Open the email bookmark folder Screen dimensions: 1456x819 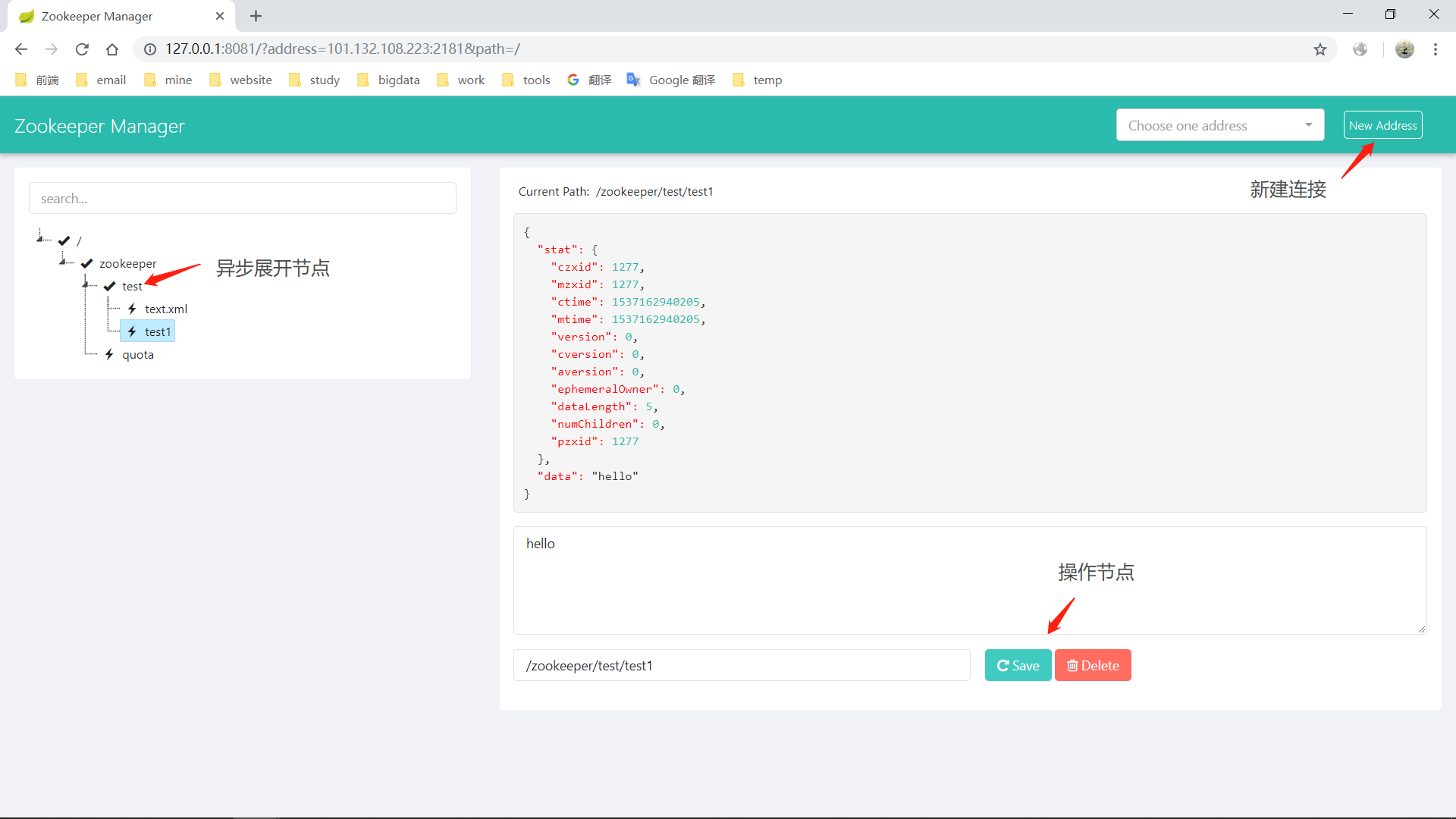point(101,80)
